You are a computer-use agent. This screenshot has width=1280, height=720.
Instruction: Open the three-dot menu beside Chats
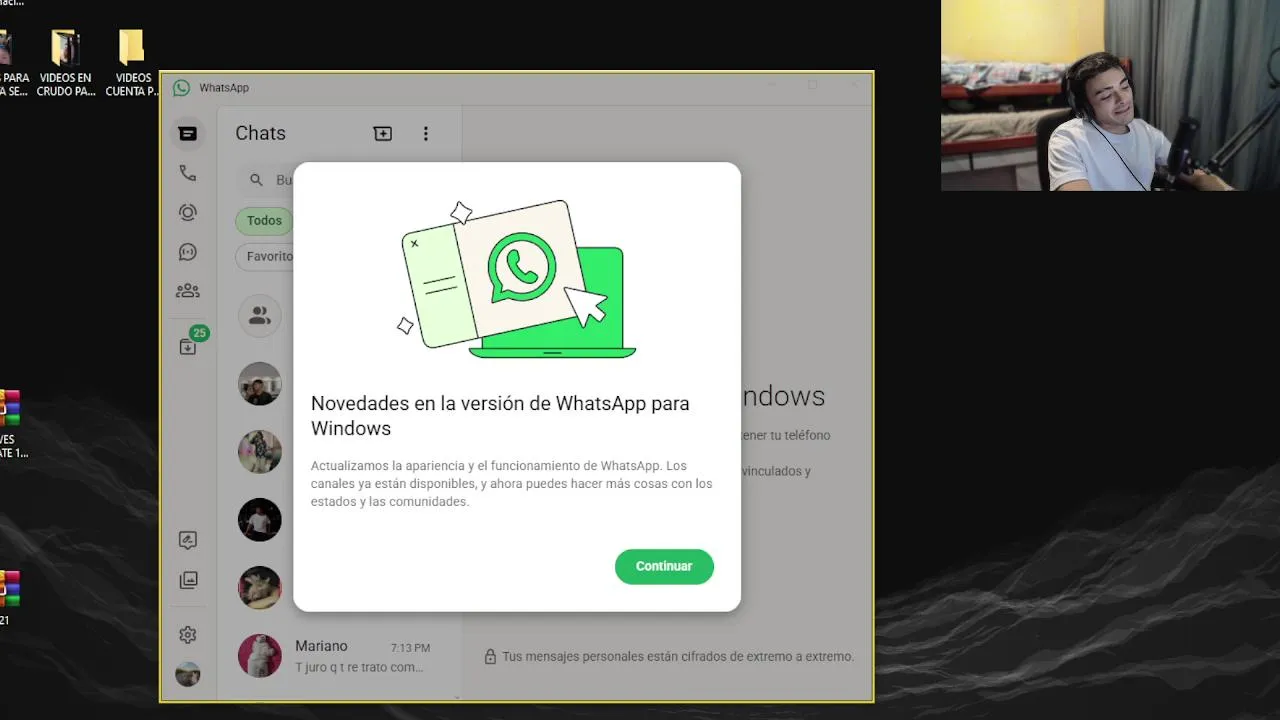[426, 133]
